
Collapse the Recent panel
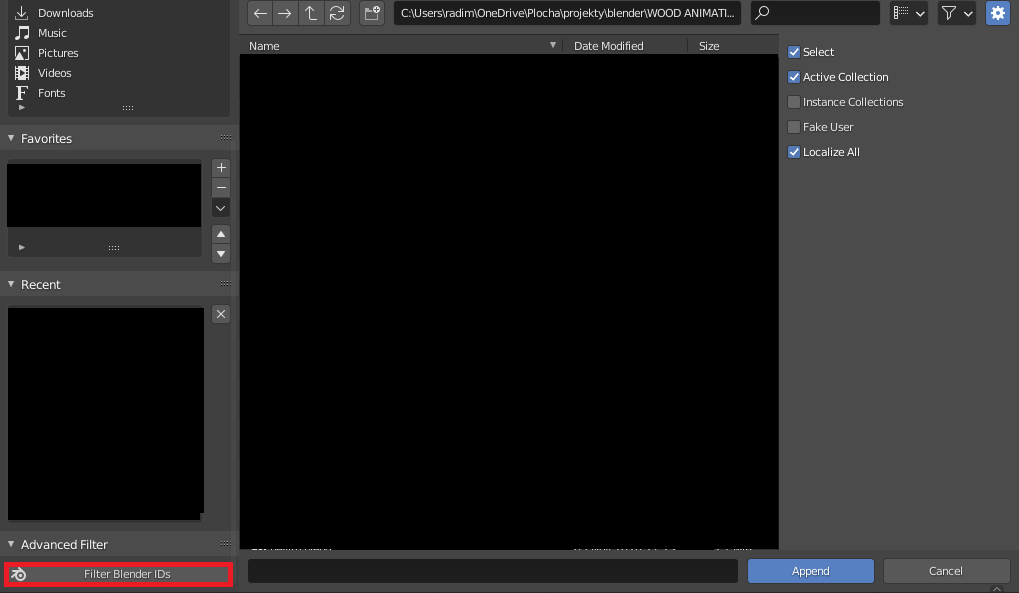coord(12,285)
